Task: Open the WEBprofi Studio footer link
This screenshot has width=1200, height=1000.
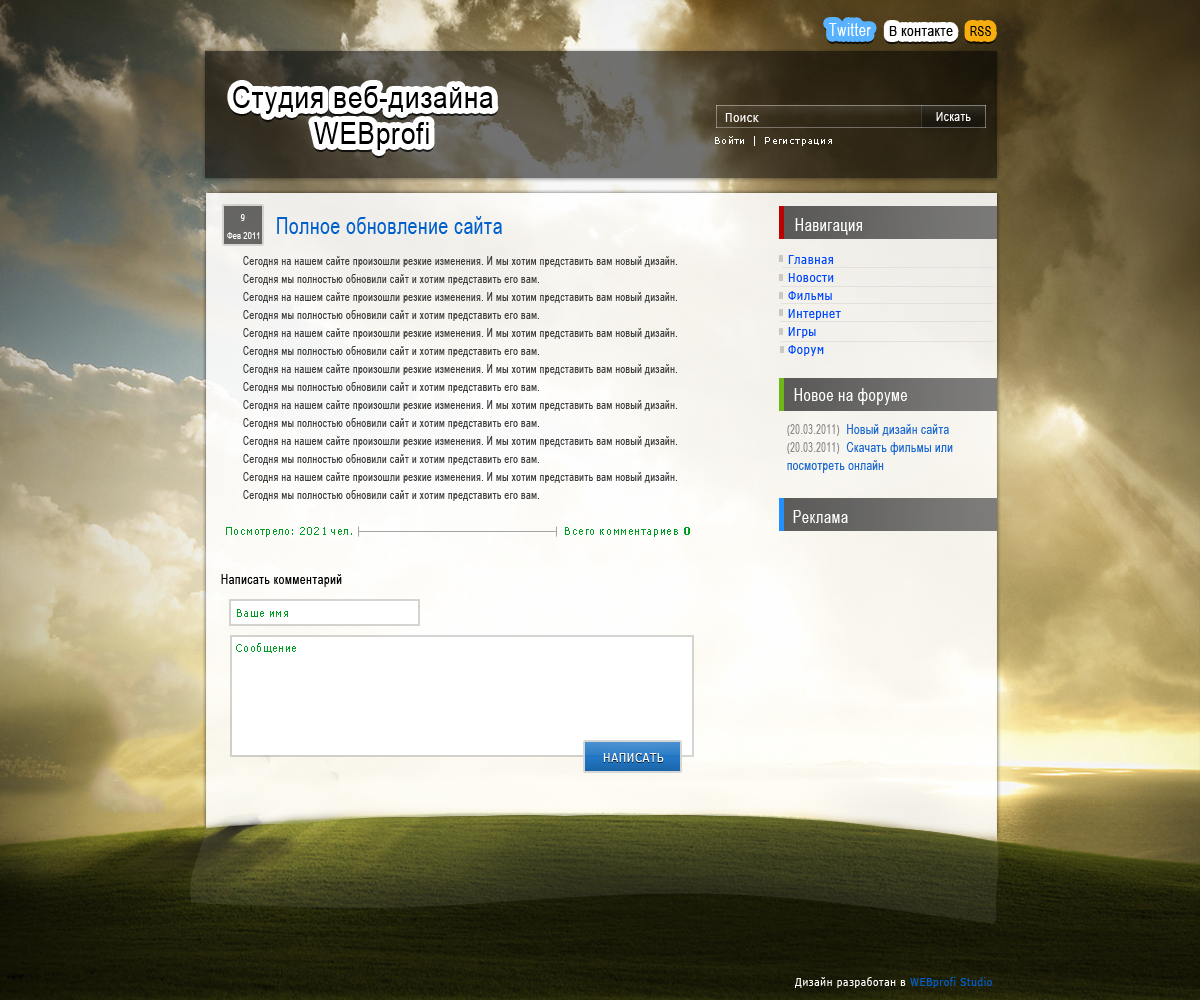Action: 951,983
